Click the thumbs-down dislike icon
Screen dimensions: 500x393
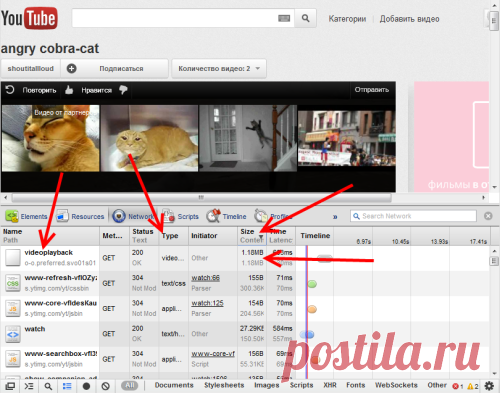point(123,89)
